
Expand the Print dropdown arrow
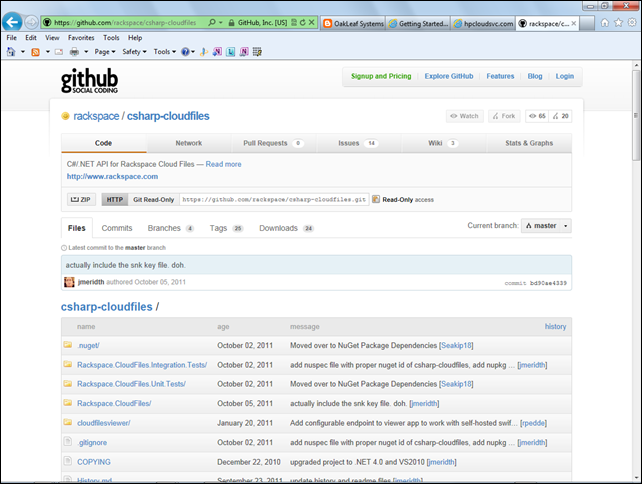(86, 52)
